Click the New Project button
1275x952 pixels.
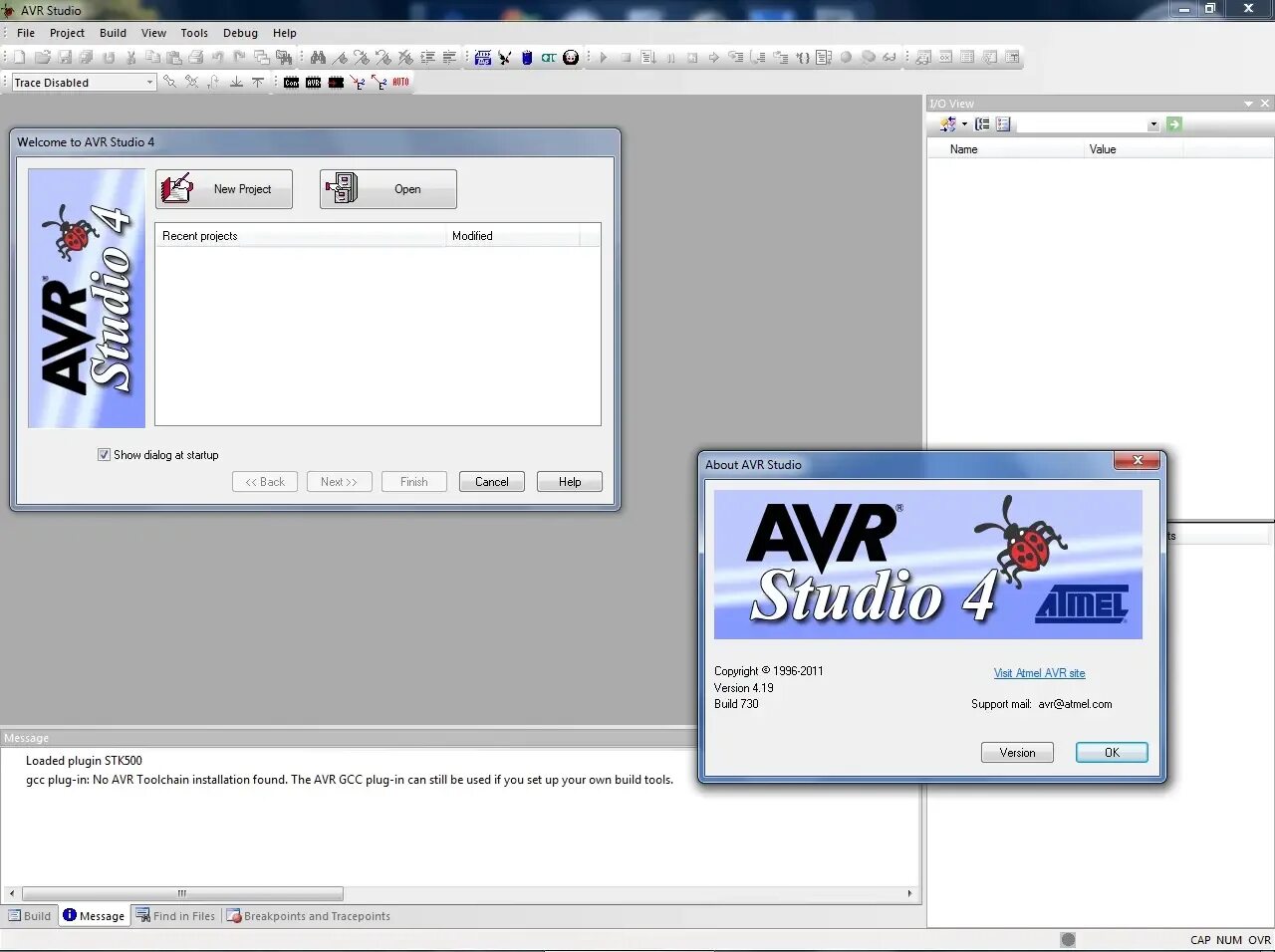click(224, 189)
